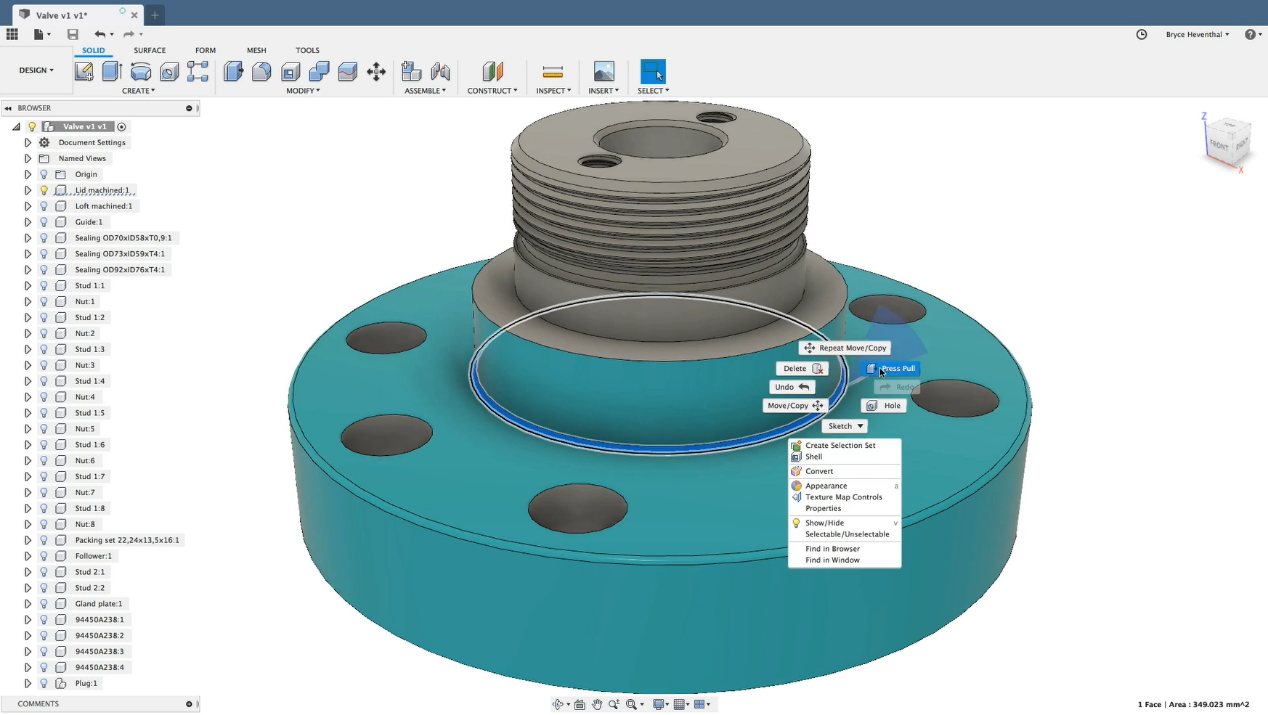Open the Design workspace dropdown

[35, 70]
